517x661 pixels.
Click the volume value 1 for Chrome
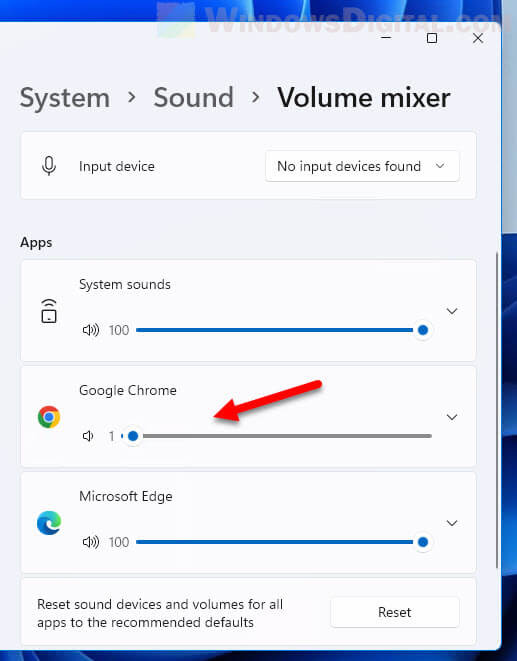(112, 436)
